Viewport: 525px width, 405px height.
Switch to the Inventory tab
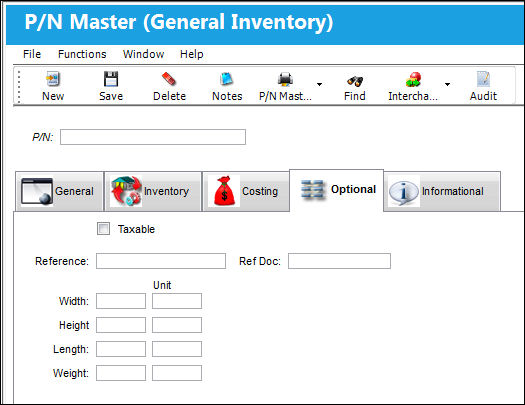point(153,191)
